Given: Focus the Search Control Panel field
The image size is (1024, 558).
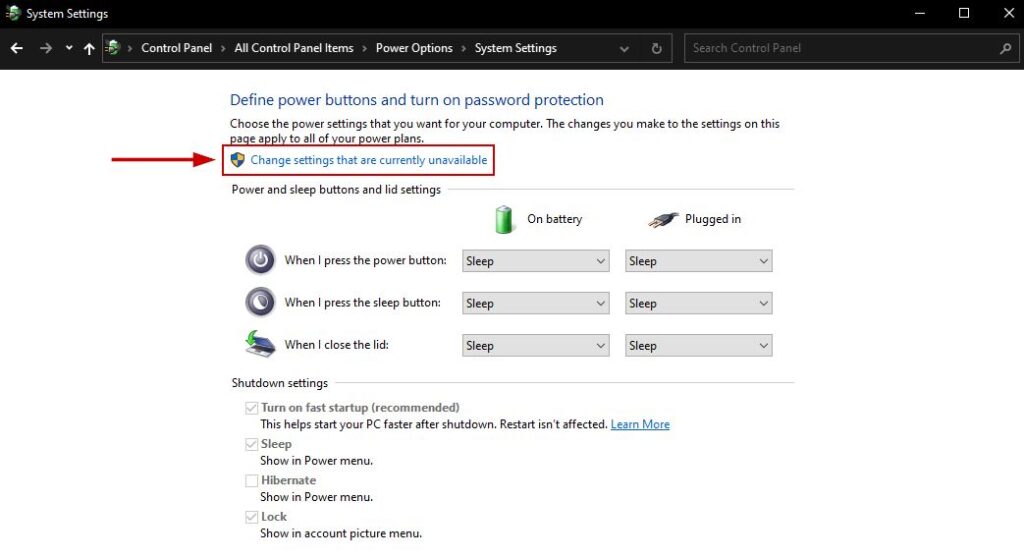Looking at the screenshot, I should point(840,48).
